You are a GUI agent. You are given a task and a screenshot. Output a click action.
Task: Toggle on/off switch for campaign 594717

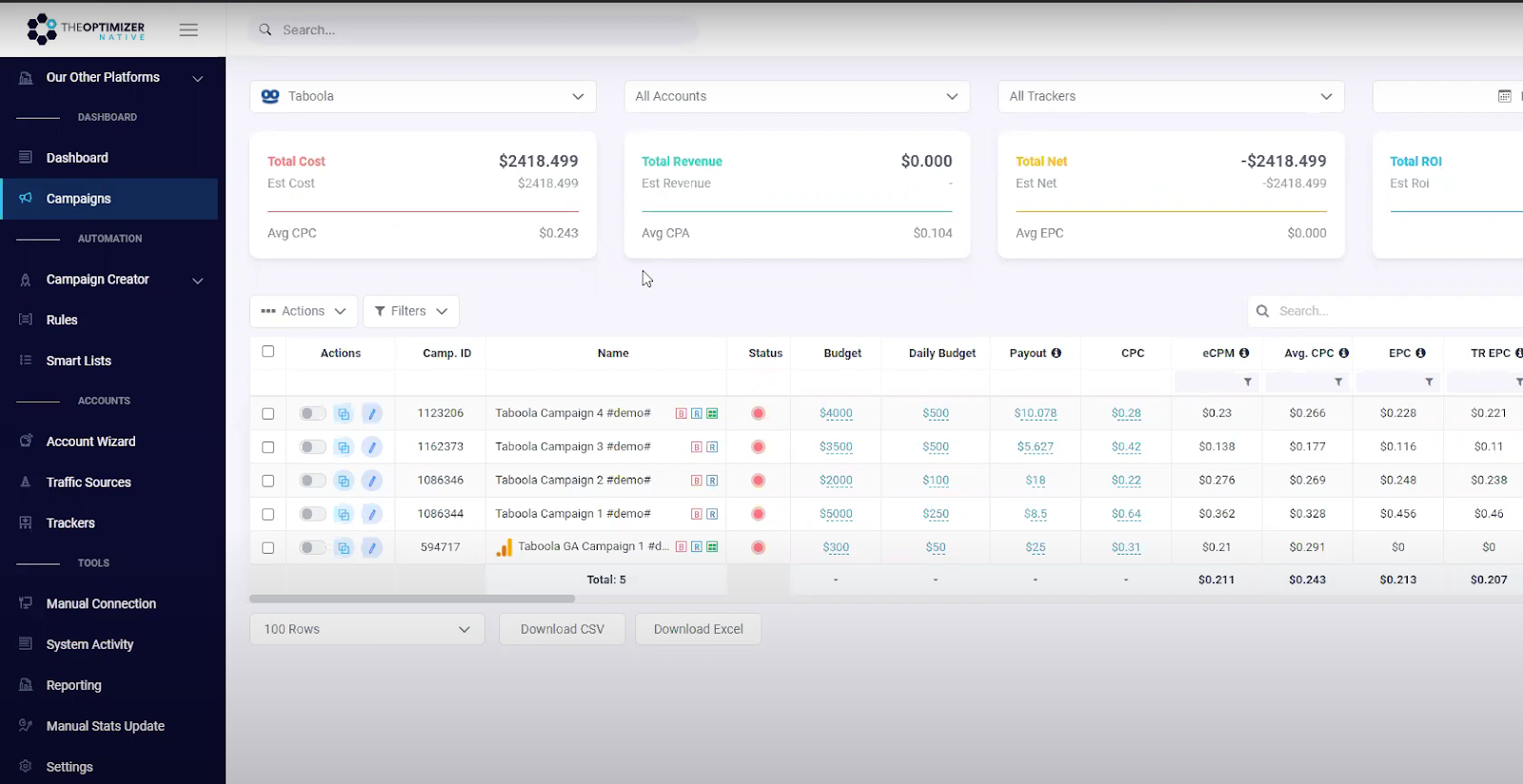tap(312, 547)
